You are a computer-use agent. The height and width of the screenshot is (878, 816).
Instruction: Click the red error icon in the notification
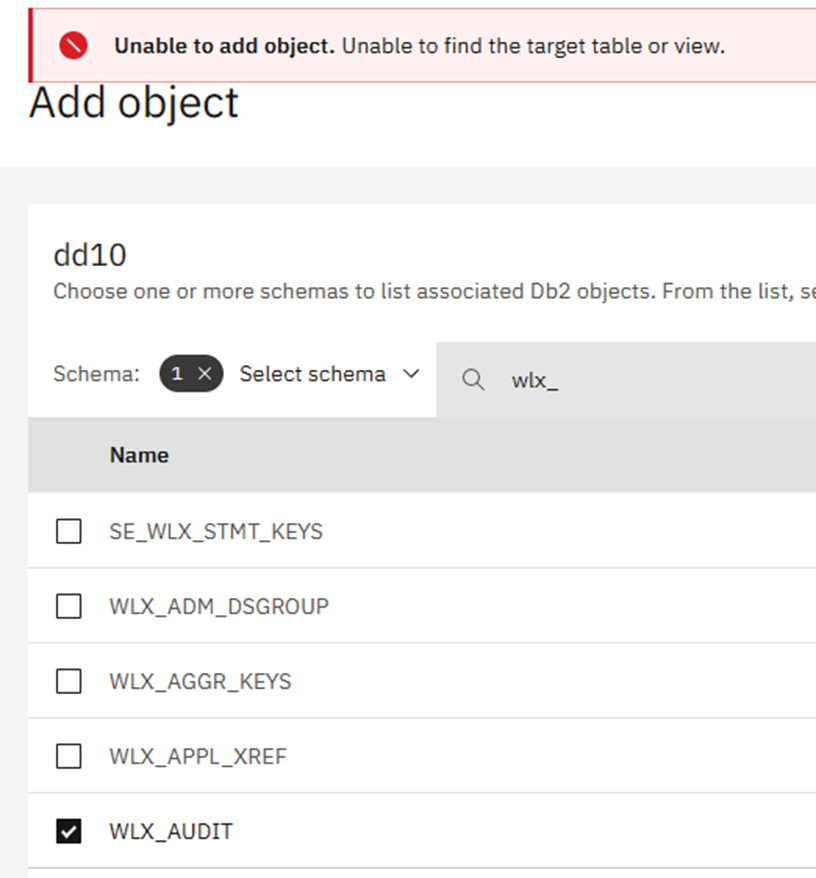click(73, 45)
